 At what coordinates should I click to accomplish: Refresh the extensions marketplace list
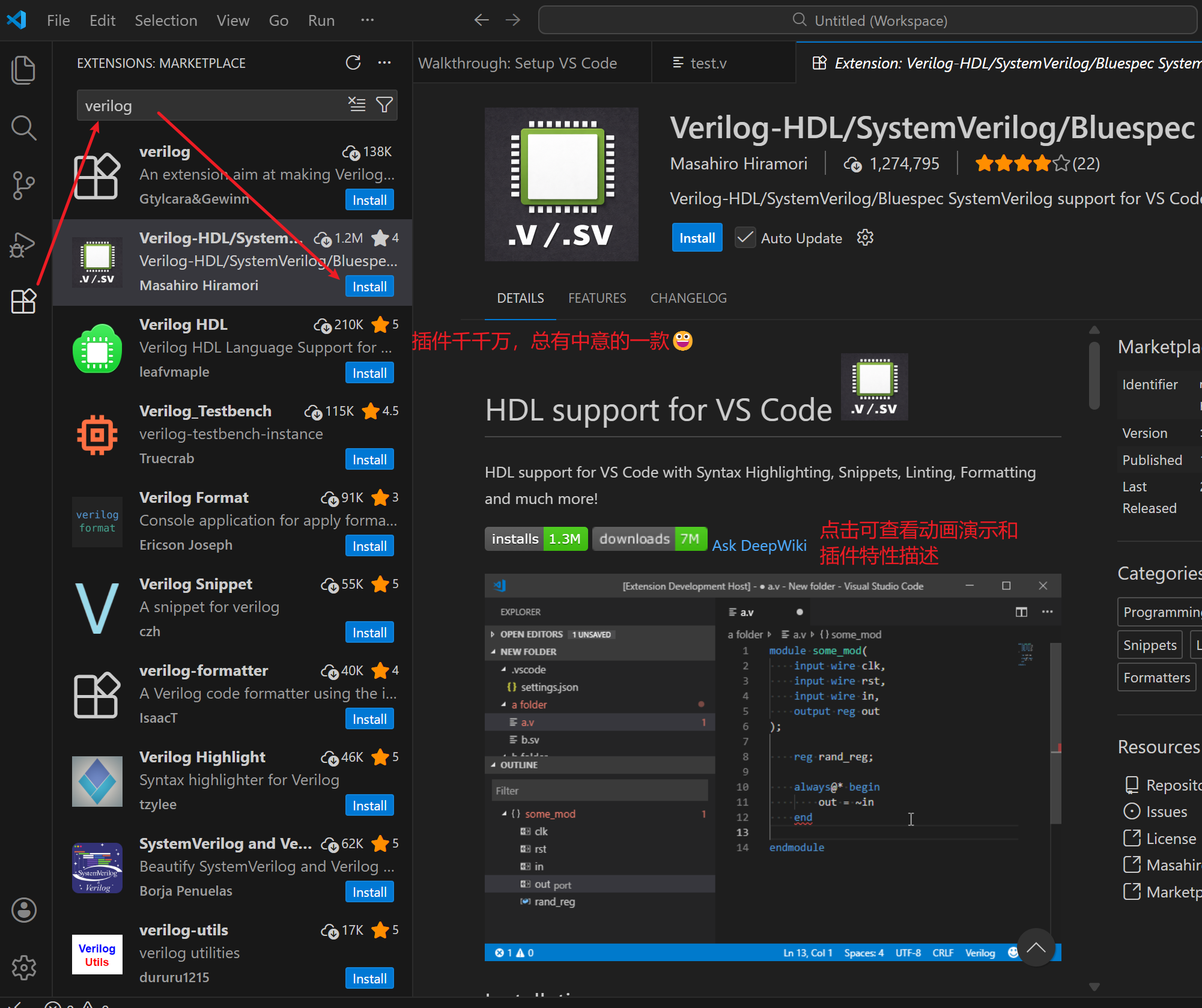pyautogui.click(x=353, y=63)
